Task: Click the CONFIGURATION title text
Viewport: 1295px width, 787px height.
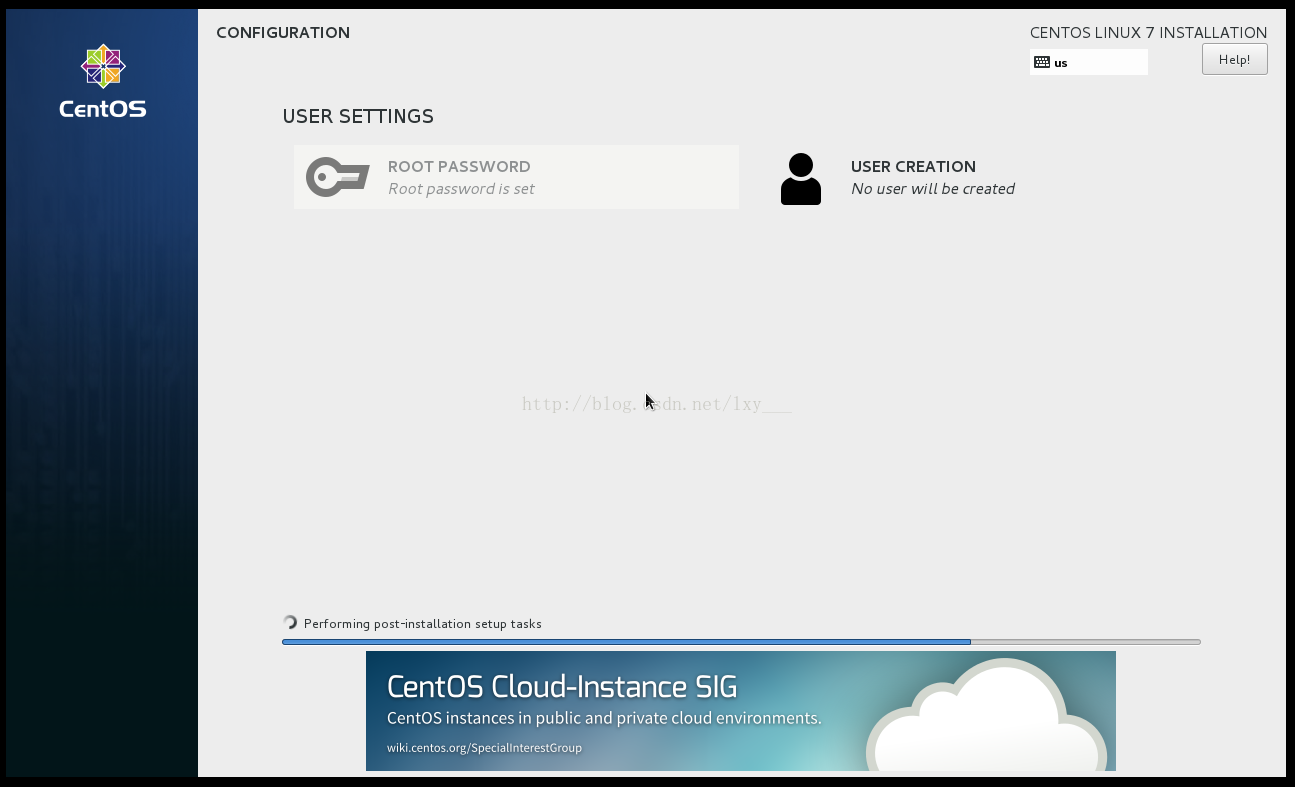Action: coord(283,33)
